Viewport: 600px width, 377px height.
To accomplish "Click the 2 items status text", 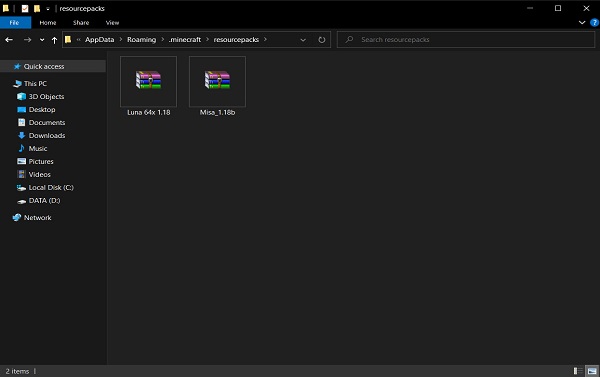I will (x=17, y=371).
